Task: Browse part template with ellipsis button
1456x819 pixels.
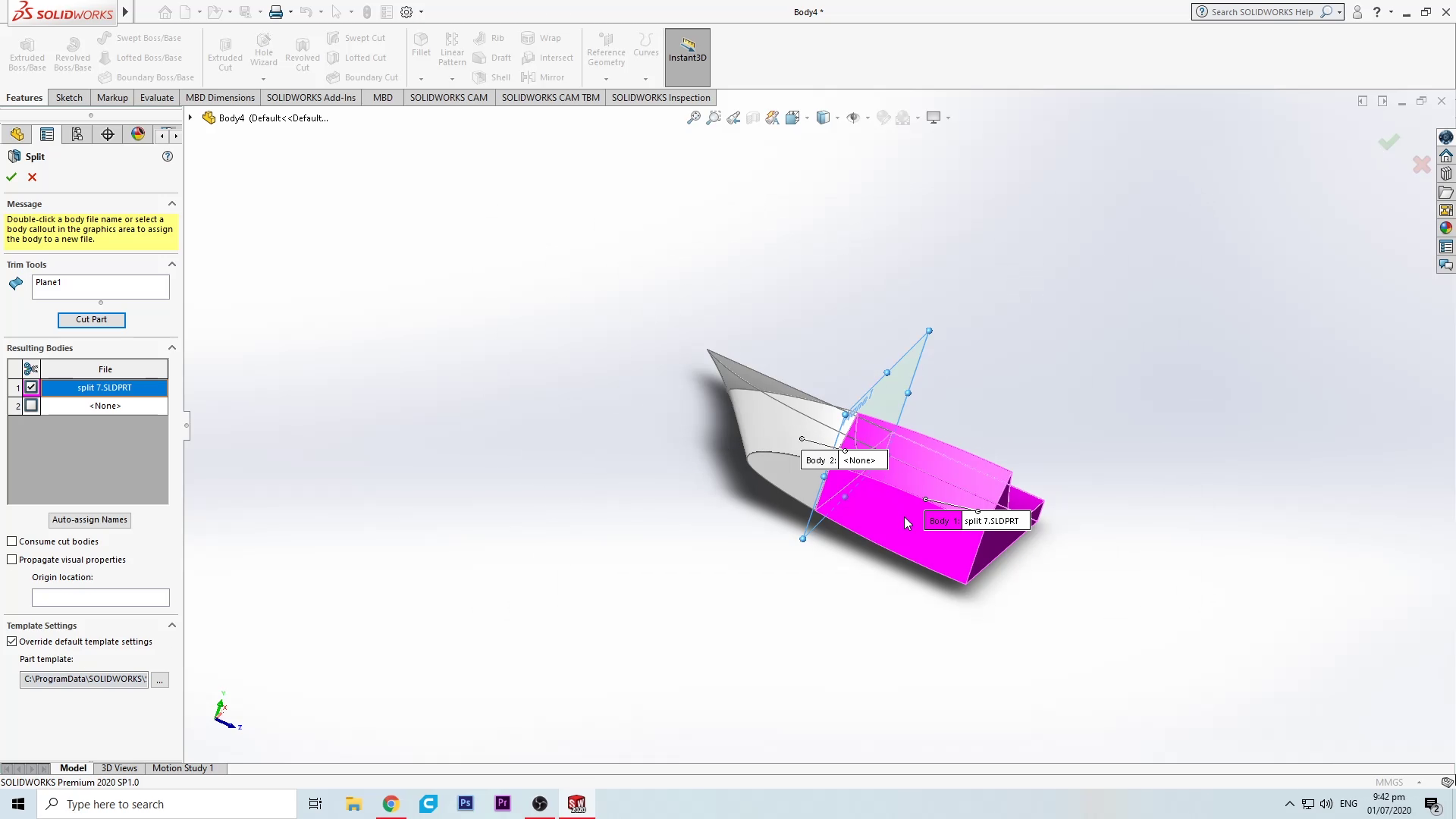Action: 159,679
